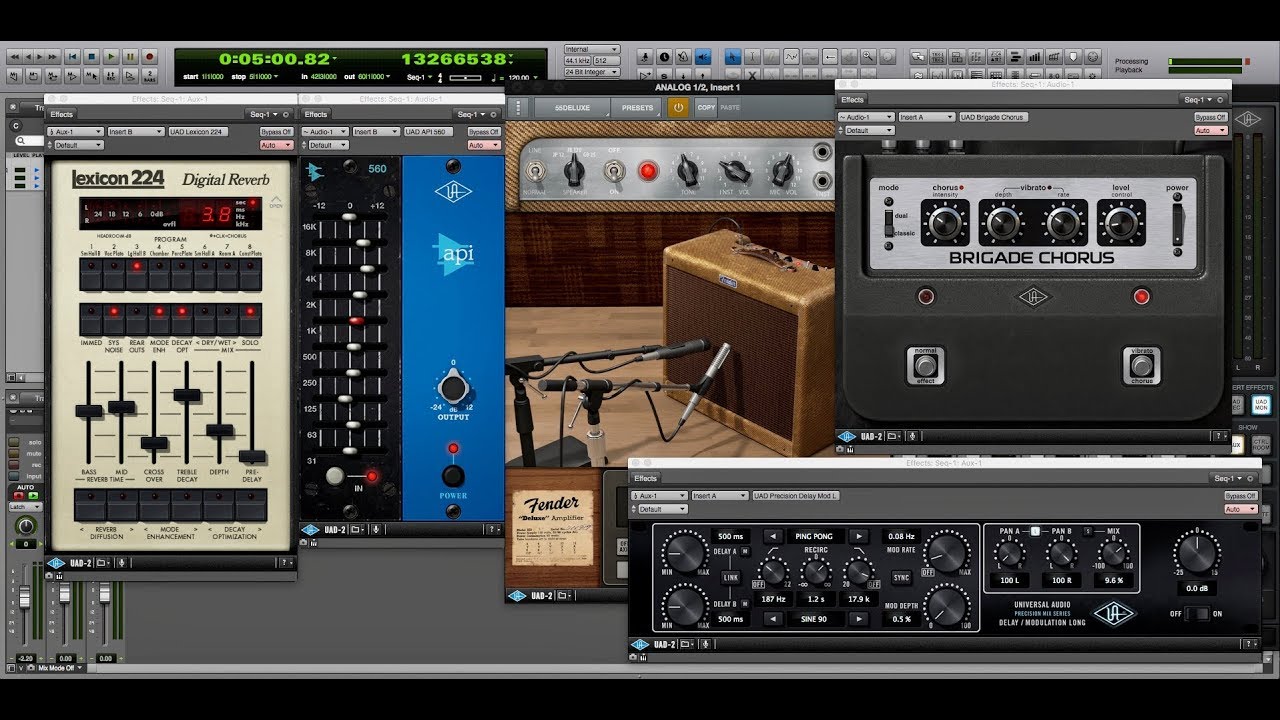This screenshot has width=1280, height=720.
Task: Click the help question mark in Precision Delay
Action: pyautogui.click(x=1248, y=644)
